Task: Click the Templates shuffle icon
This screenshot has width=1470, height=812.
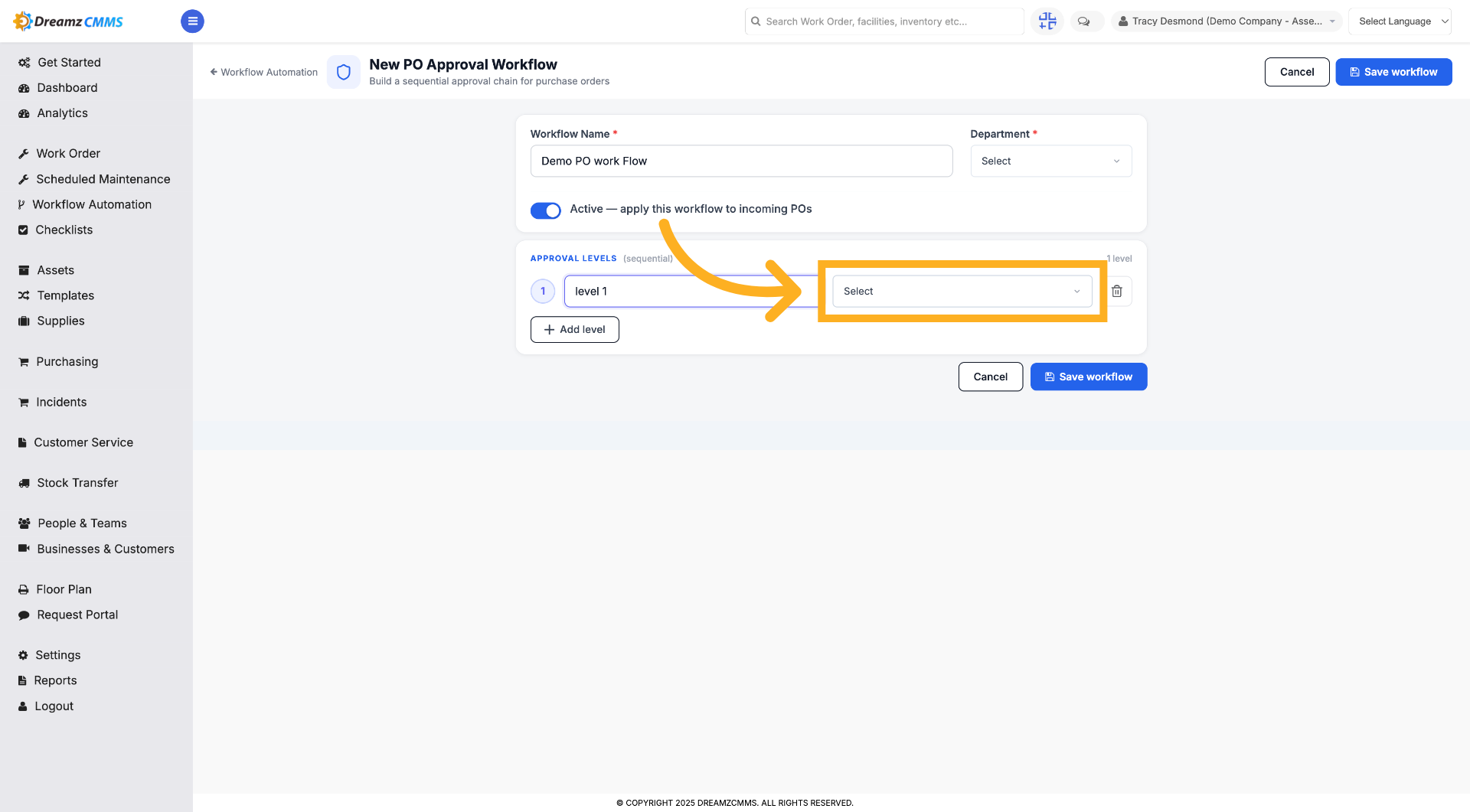Action: coord(24,295)
